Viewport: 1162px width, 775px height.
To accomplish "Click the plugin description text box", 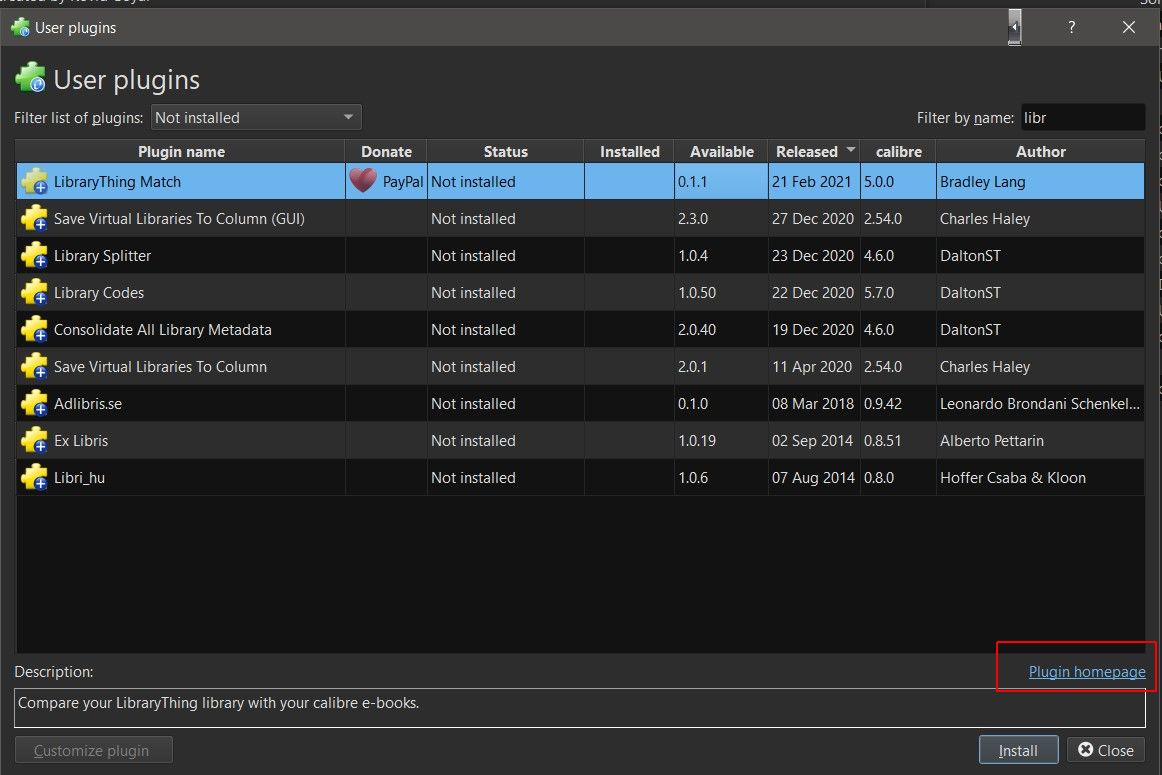I will pyautogui.click(x=580, y=708).
